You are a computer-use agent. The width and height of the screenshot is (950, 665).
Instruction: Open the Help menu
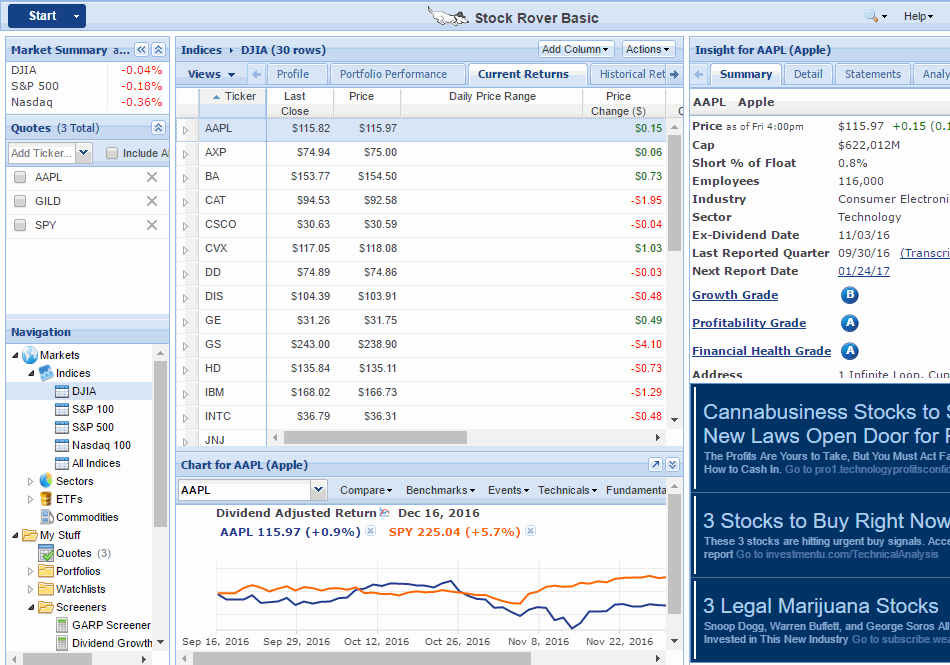pos(918,16)
